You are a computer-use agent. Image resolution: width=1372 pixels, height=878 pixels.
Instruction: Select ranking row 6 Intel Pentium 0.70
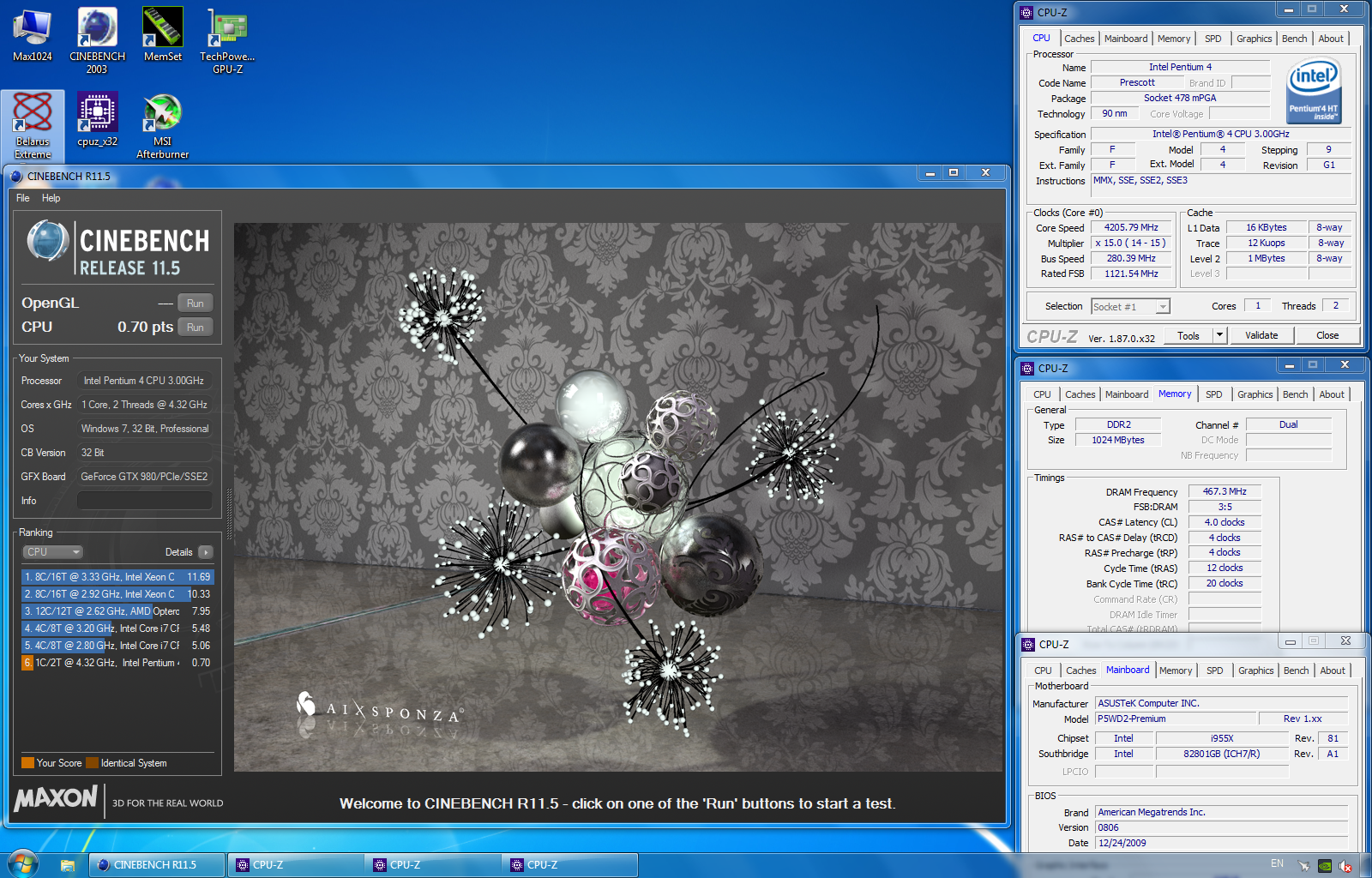pos(117,663)
